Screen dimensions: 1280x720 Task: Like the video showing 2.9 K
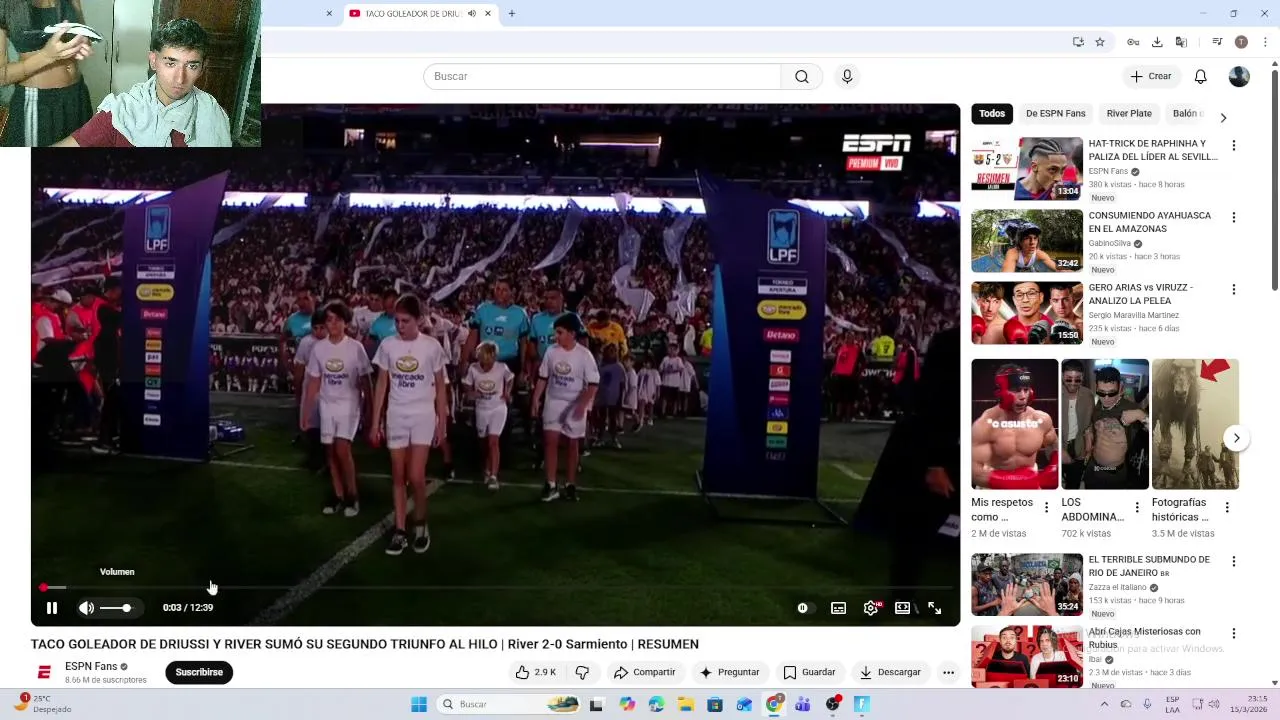535,672
